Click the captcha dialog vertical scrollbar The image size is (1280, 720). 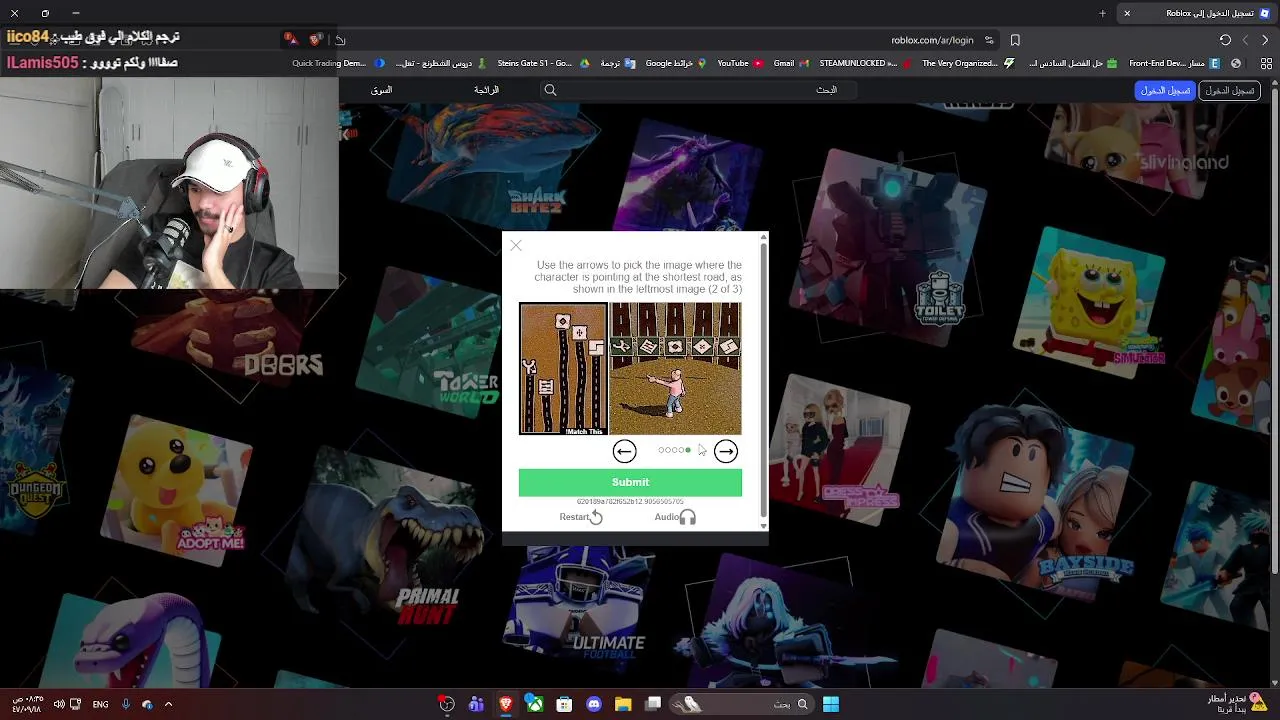pos(764,380)
